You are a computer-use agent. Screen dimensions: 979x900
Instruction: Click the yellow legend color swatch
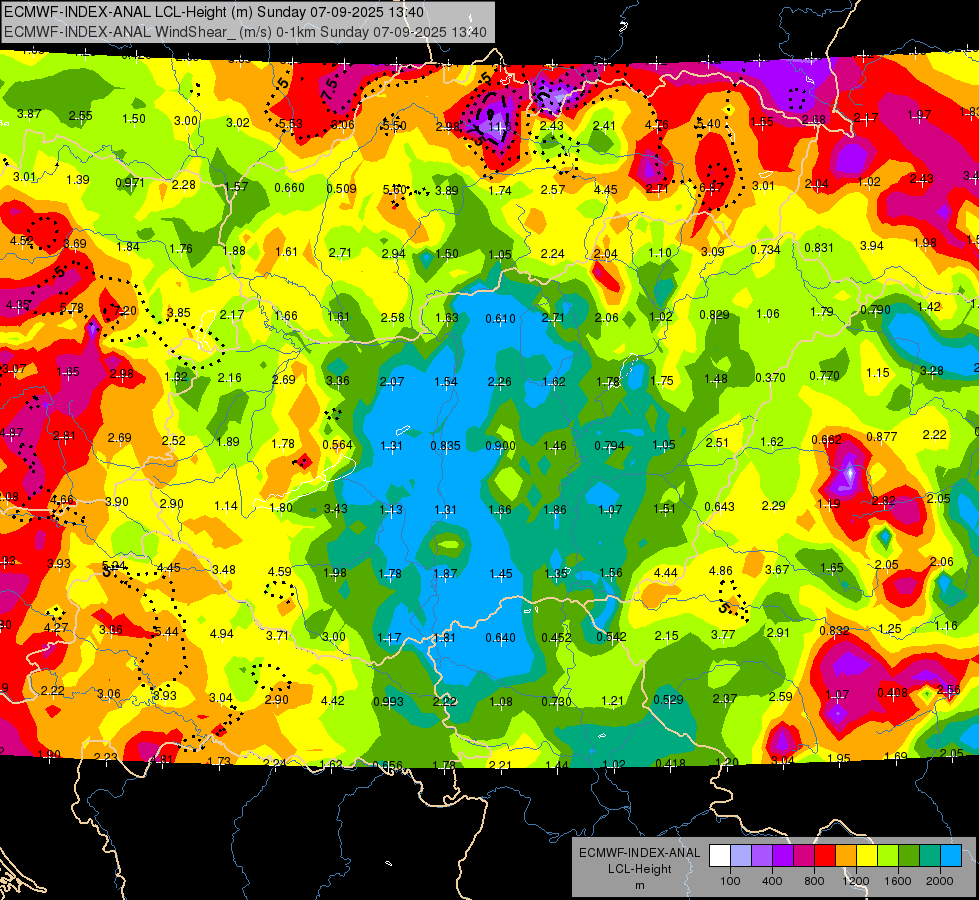[x=867, y=856]
